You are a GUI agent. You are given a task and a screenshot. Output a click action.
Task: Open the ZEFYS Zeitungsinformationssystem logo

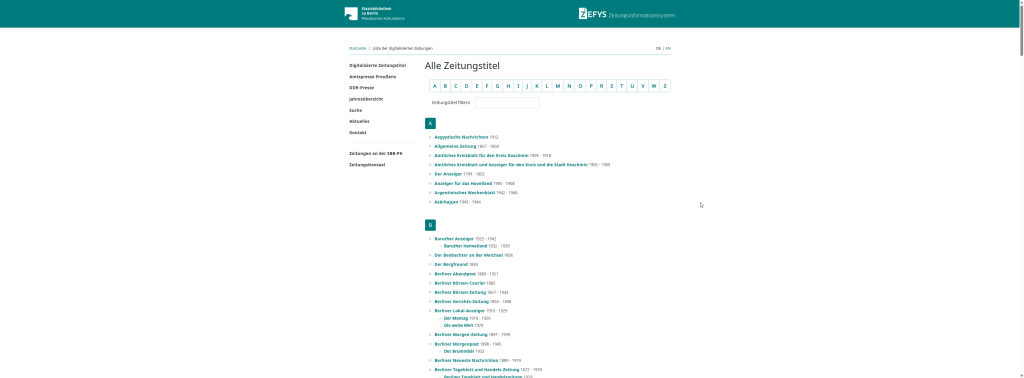[x=626, y=14]
